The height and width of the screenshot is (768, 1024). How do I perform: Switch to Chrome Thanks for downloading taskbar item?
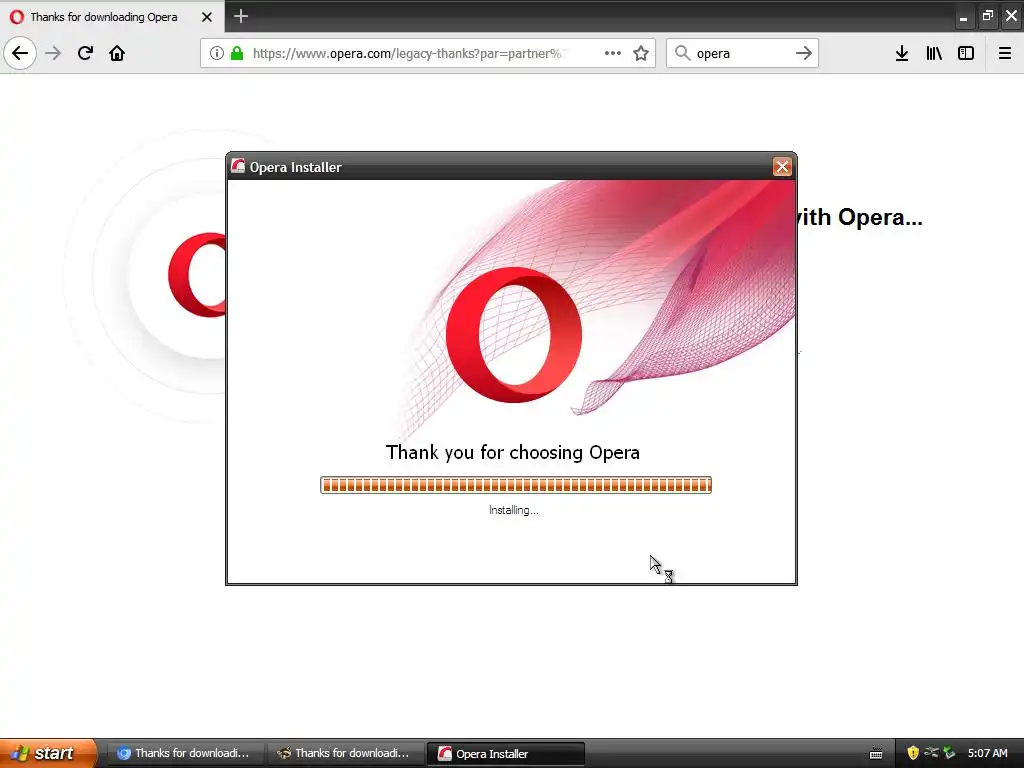(184, 754)
